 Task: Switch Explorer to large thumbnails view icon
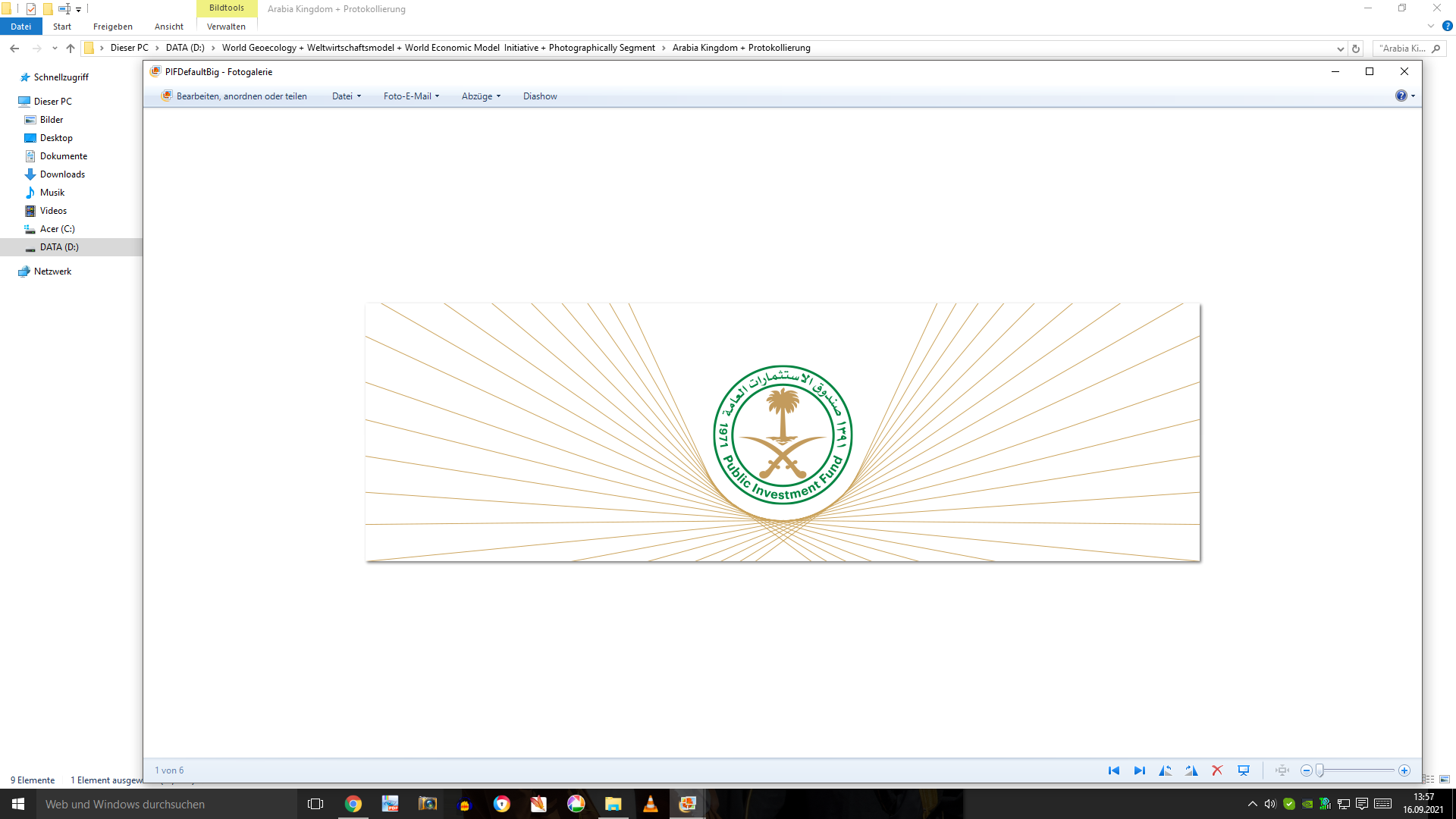coord(1445,780)
